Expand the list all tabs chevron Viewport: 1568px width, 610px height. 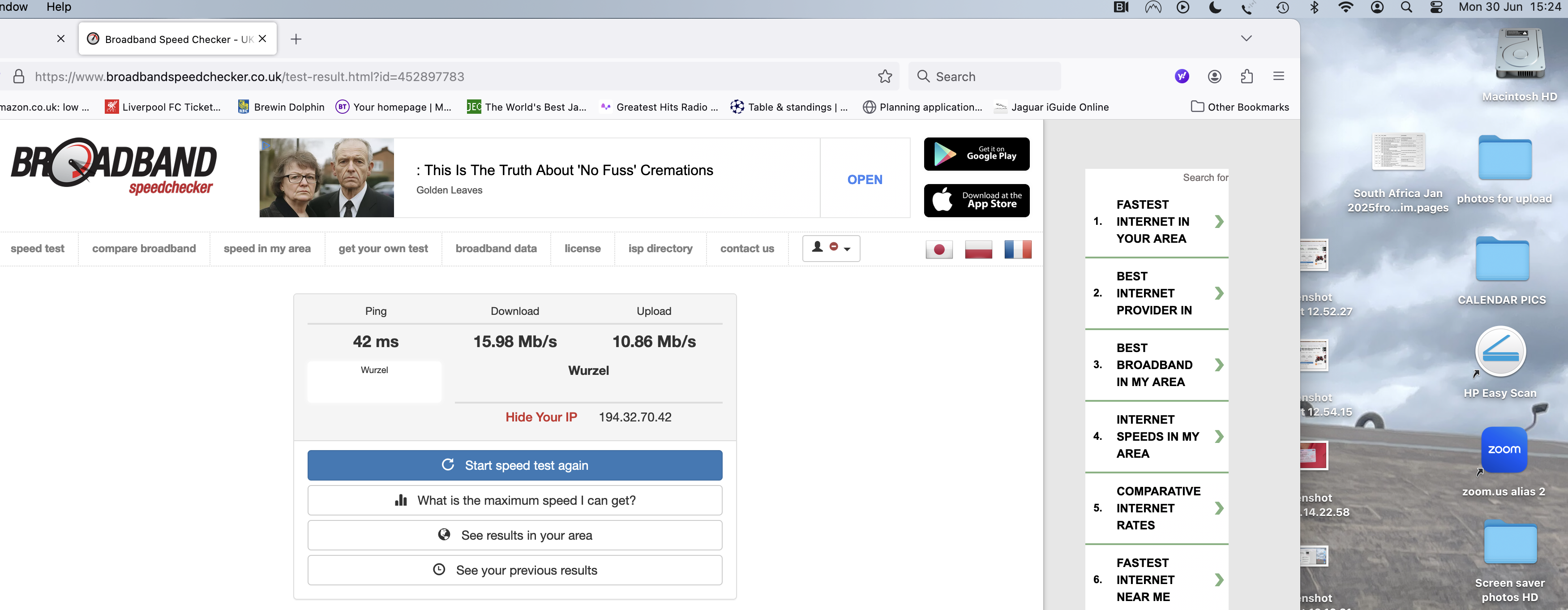[1246, 39]
